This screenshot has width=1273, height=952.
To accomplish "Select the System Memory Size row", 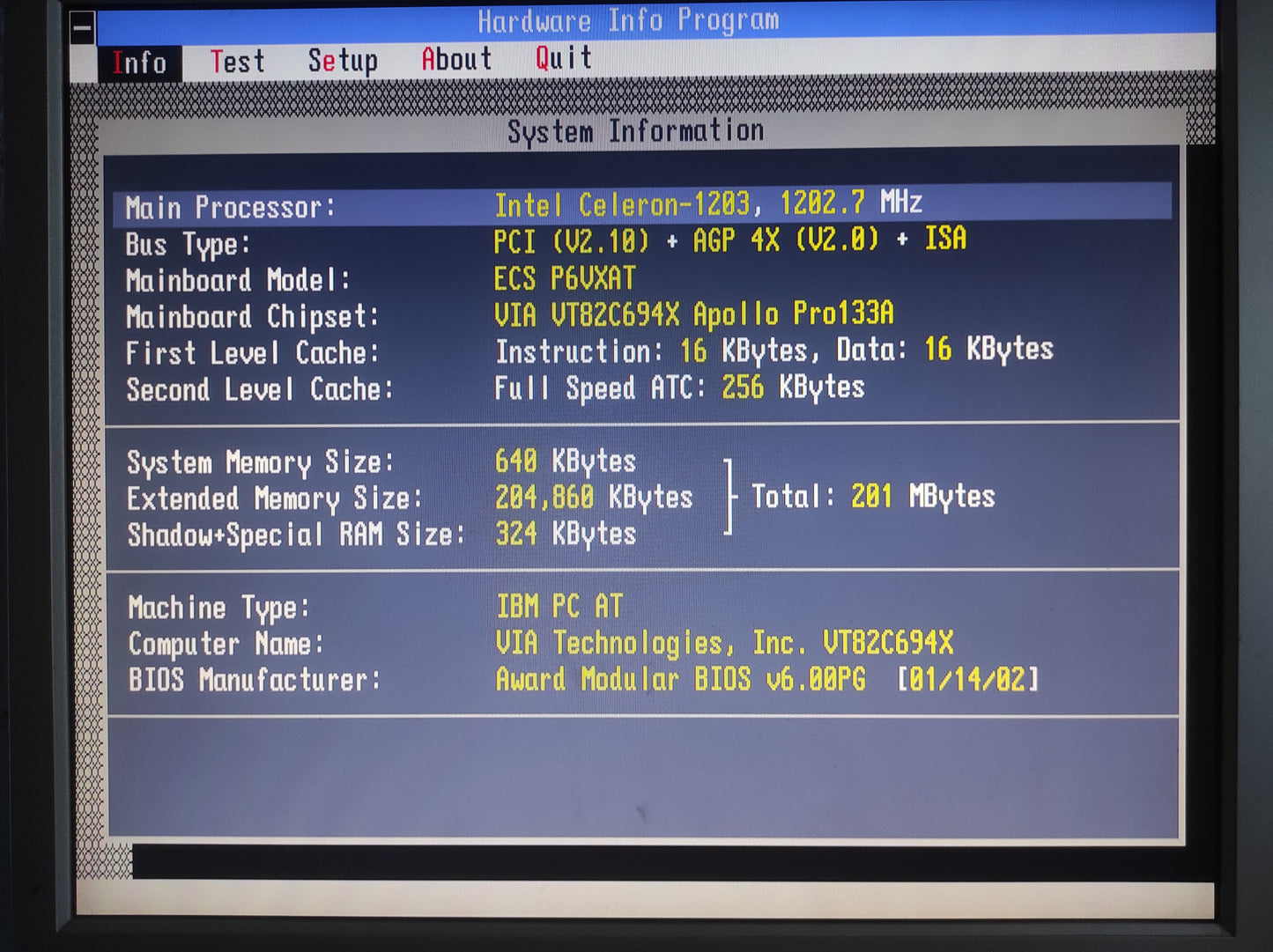I will tap(381, 462).
